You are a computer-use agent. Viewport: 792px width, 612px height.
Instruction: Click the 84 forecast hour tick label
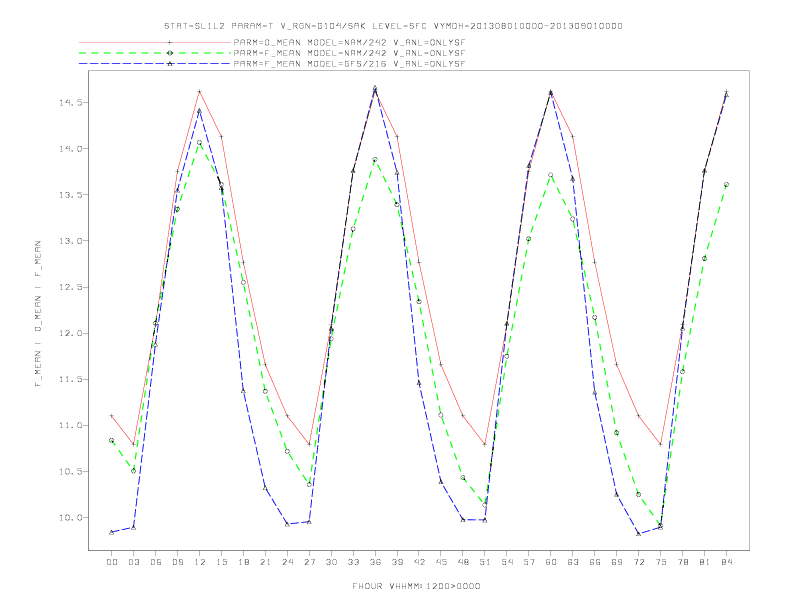pyautogui.click(x=727, y=562)
